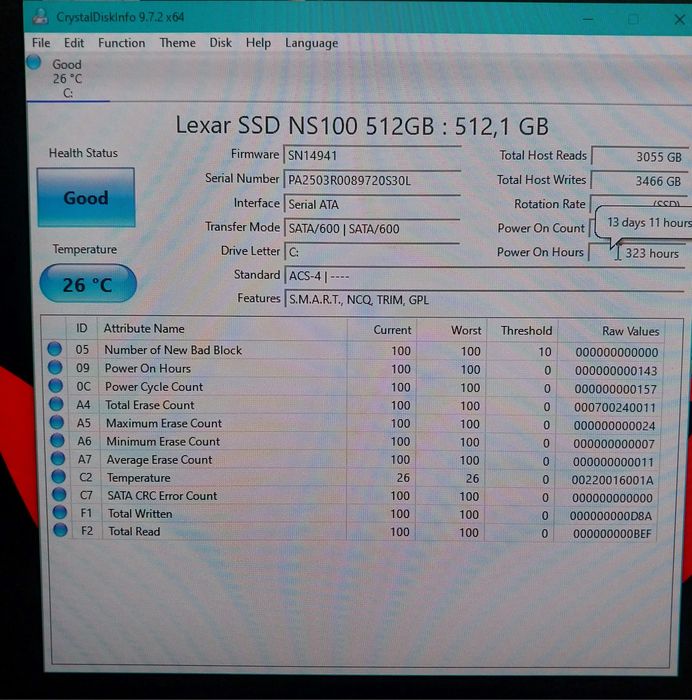The width and height of the screenshot is (692, 700).
Task: Select the Total Erase Count attribute
Action: tap(150, 405)
